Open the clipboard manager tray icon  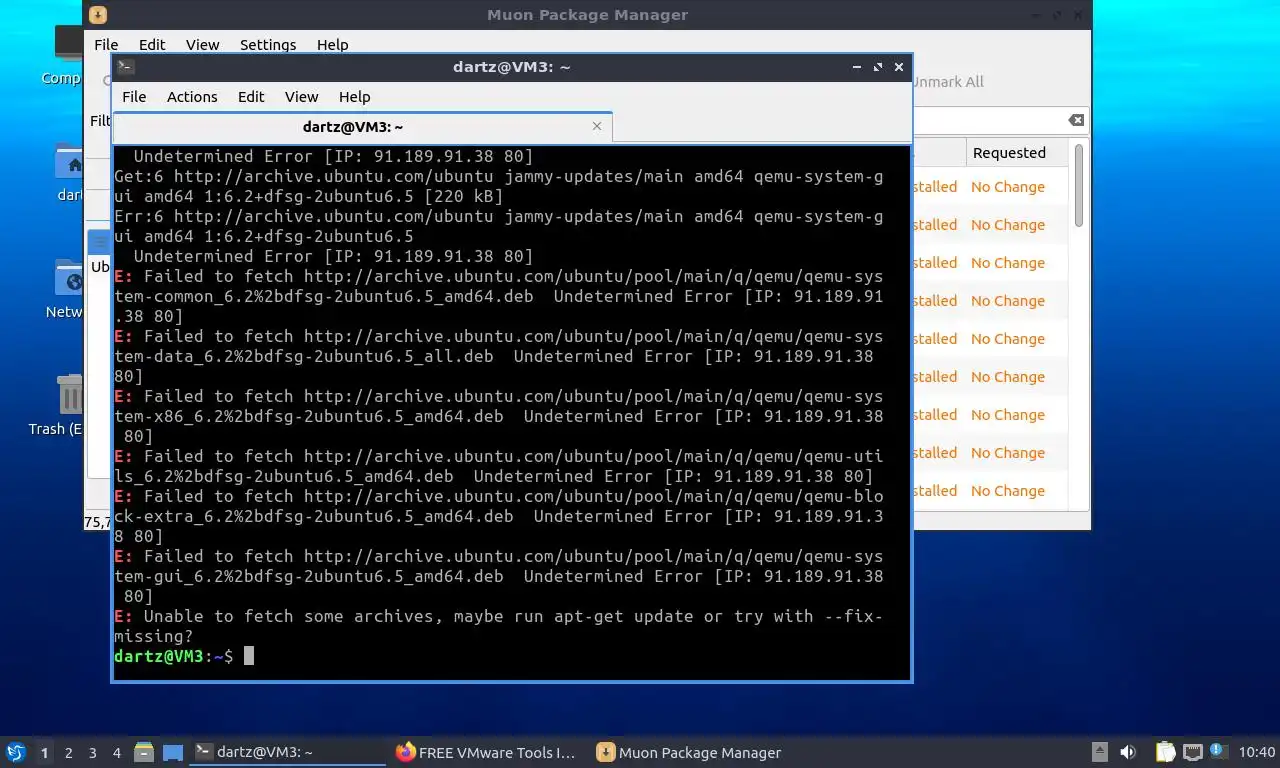point(1165,752)
